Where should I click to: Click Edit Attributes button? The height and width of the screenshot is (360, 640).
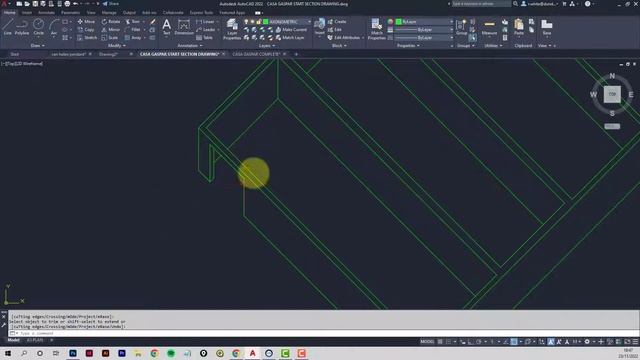pyautogui.click(x=344, y=38)
